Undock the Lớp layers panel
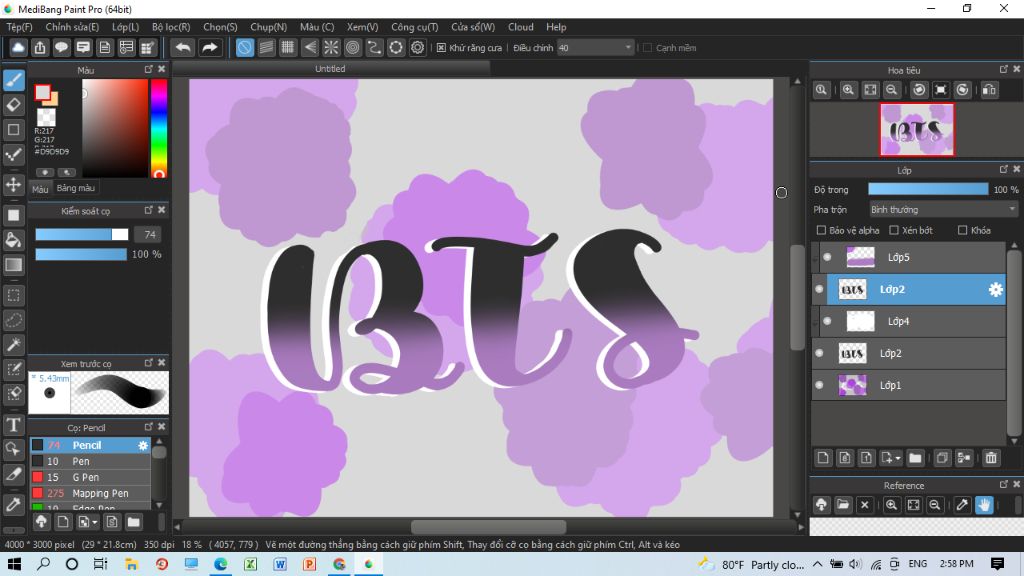 [1004, 169]
